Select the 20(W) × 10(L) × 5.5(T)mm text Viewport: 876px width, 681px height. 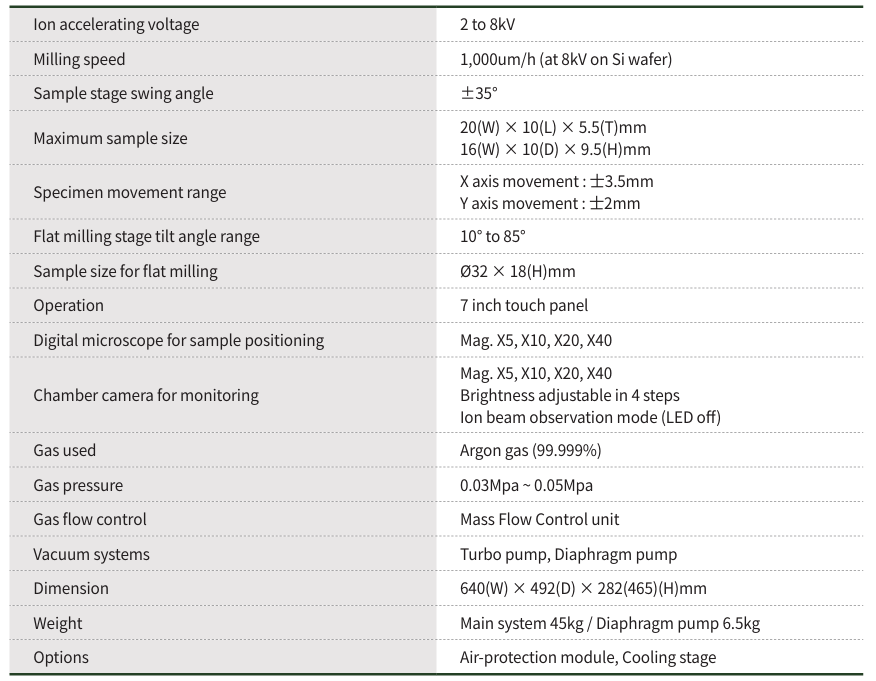[553, 127]
